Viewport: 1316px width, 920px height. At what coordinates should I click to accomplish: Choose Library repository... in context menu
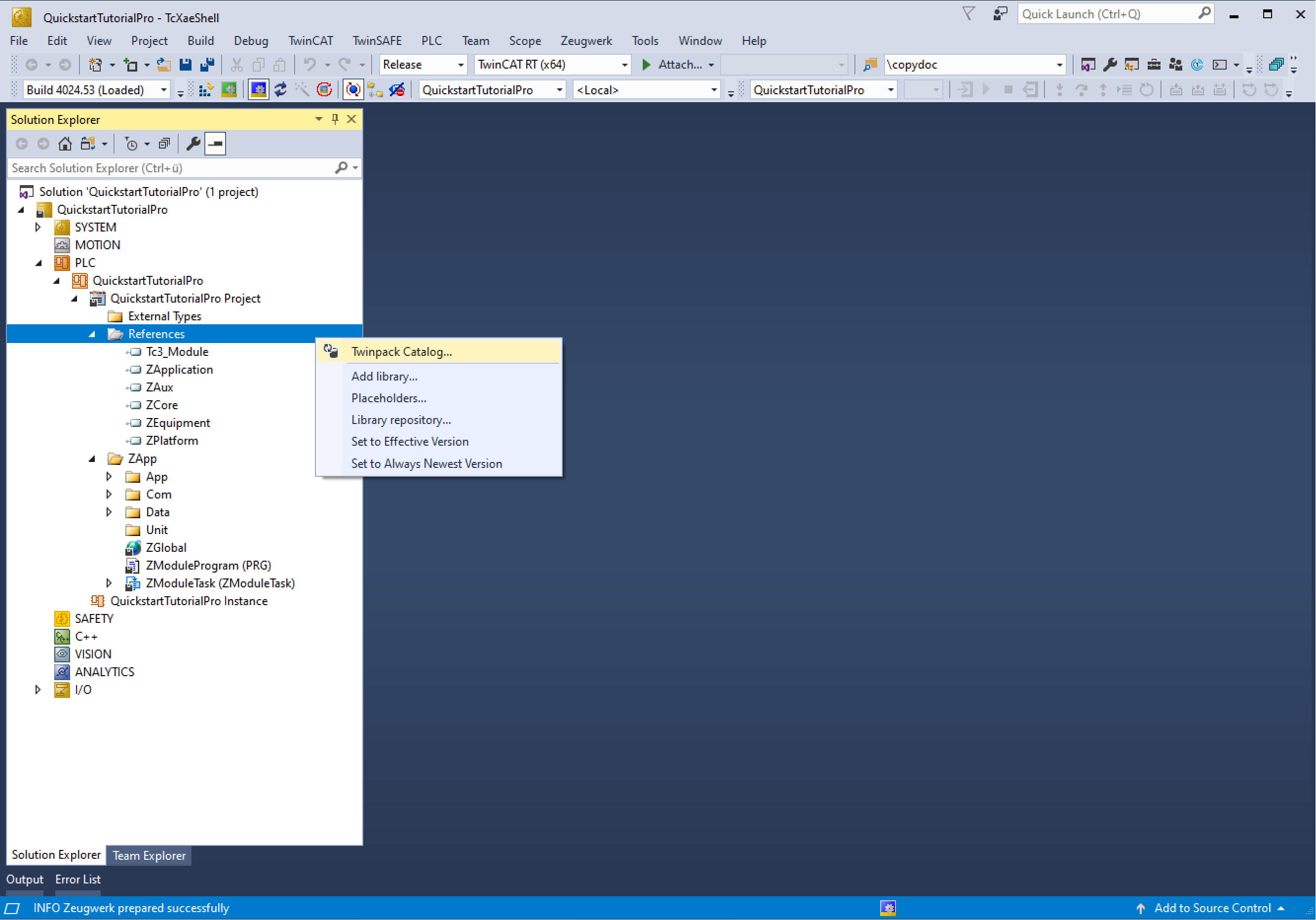click(x=439, y=420)
